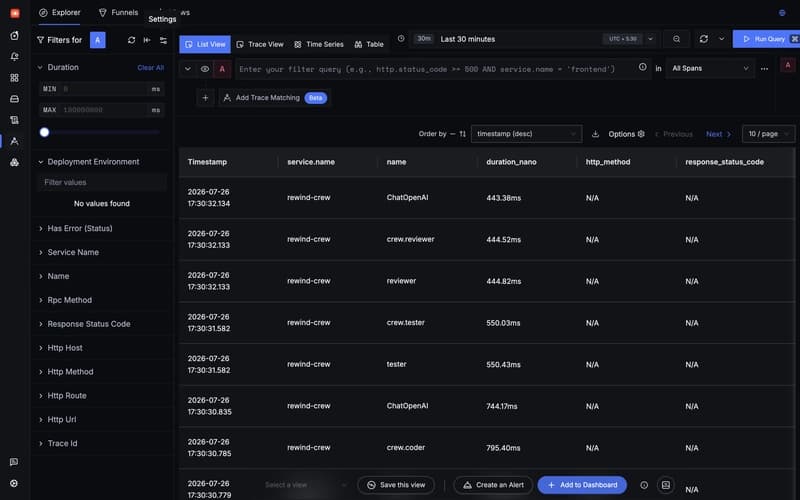Collapse the Duration filter section
Image resolution: width=800 pixels, height=500 pixels.
pos(40,67)
